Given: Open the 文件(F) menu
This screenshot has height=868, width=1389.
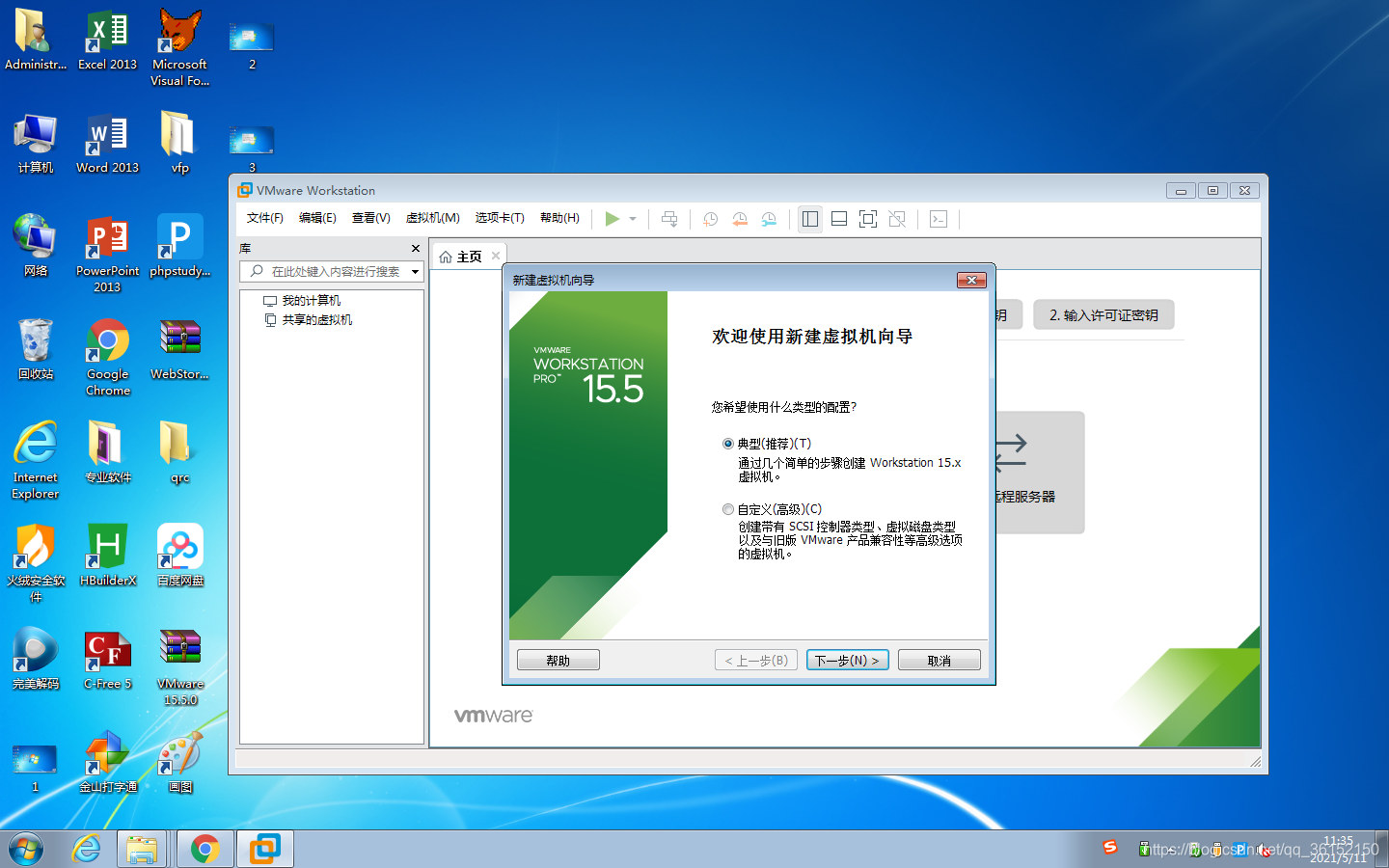Looking at the screenshot, I should coord(265,218).
